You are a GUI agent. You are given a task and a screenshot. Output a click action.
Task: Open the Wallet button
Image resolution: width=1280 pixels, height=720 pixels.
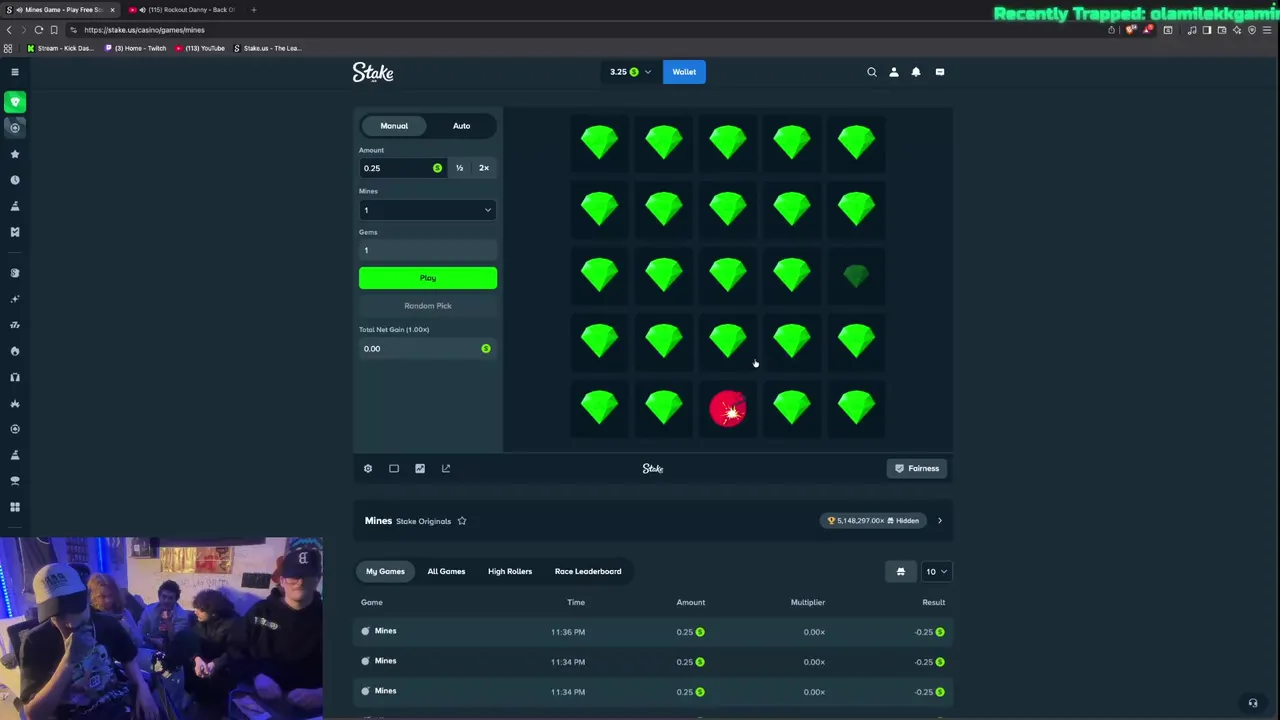pos(684,72)
